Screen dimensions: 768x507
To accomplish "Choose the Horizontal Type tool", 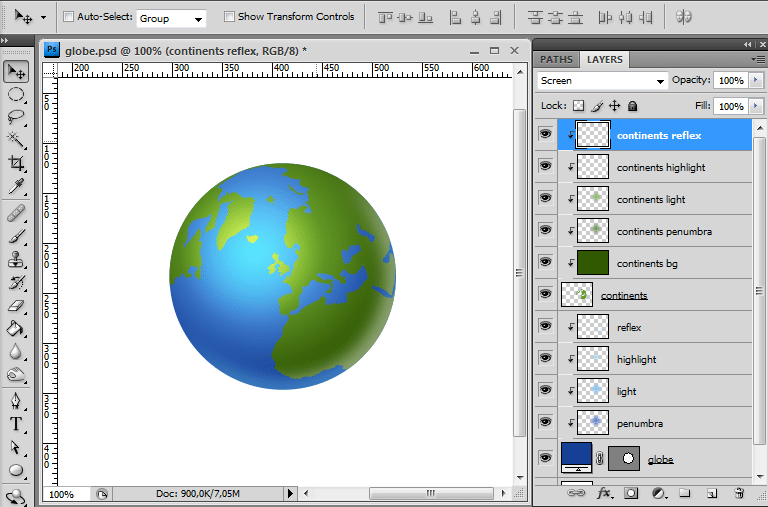I will [16, 424].
